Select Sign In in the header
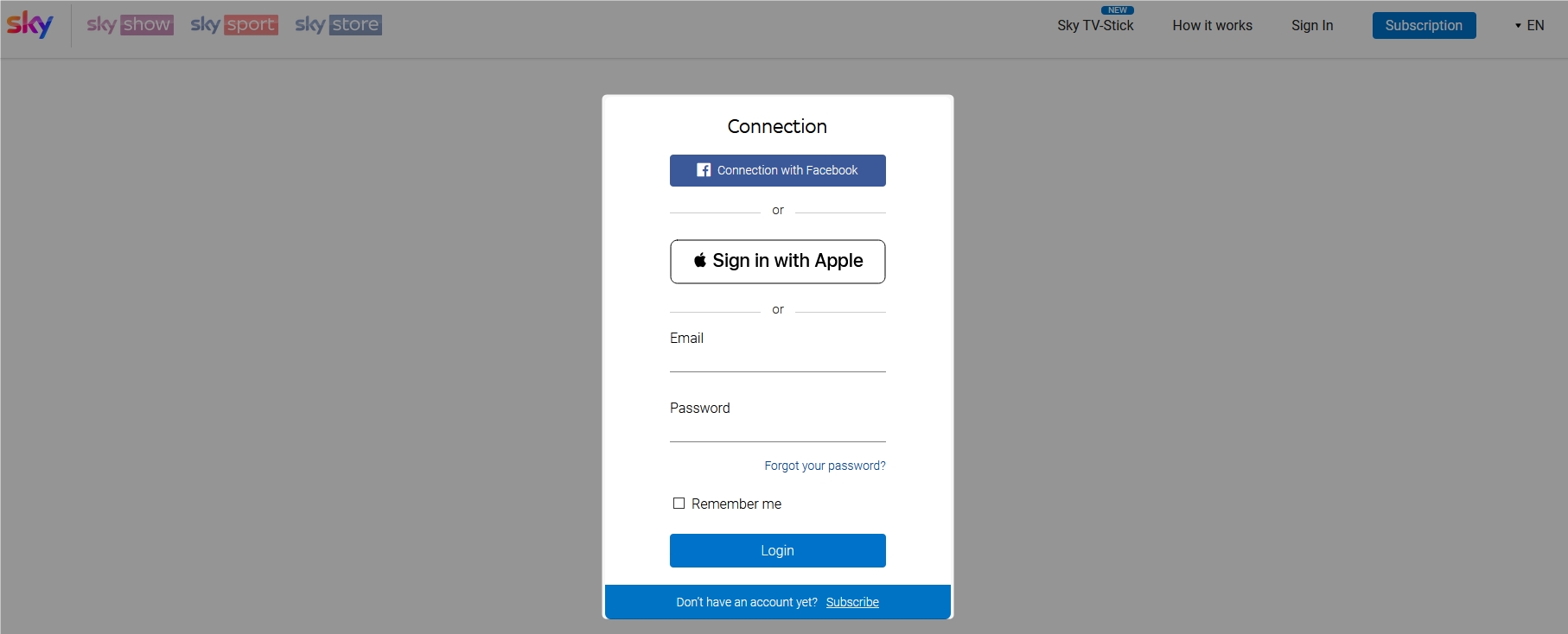1568x634 pixels. coord(1312,26)
